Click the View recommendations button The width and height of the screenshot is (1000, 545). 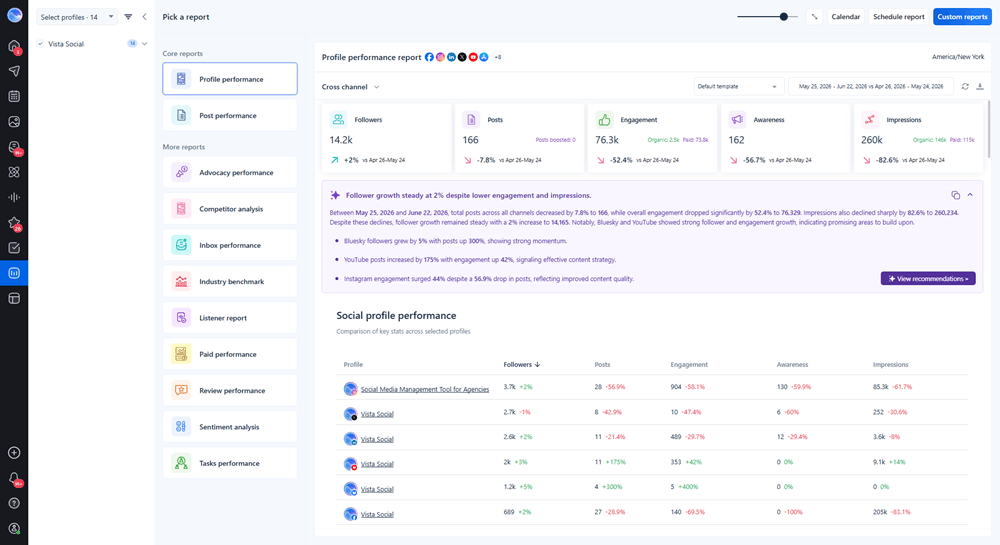click(x=928, y=279)
